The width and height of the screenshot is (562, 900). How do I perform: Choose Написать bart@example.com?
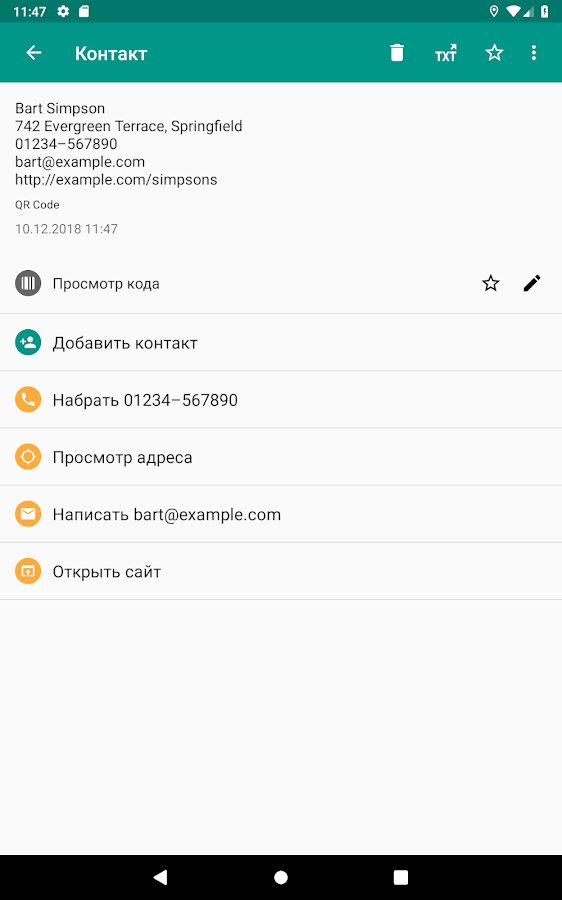(281, 514)
